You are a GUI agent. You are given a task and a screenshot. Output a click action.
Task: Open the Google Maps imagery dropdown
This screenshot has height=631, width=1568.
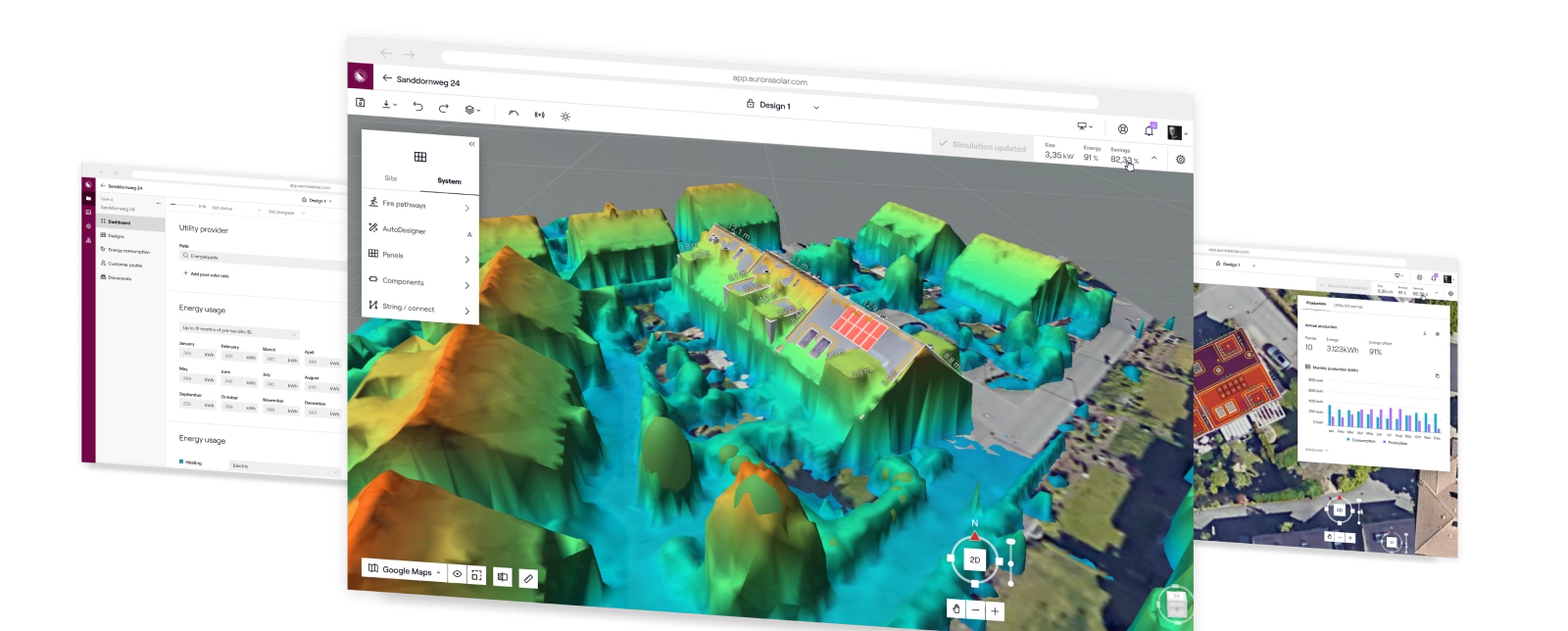coord(404,570)
